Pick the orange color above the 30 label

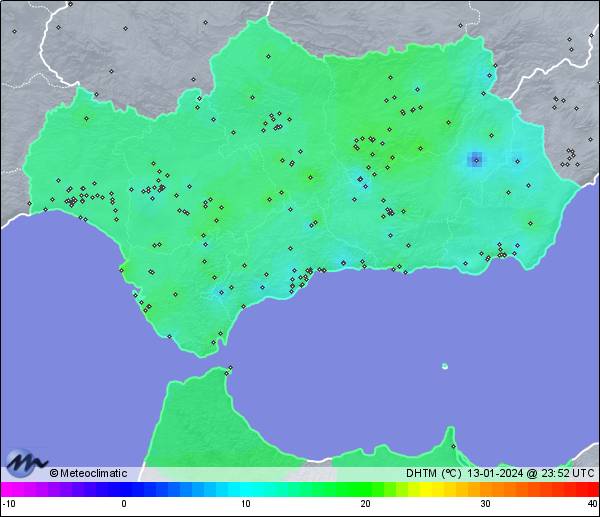(x=485, y=489)
